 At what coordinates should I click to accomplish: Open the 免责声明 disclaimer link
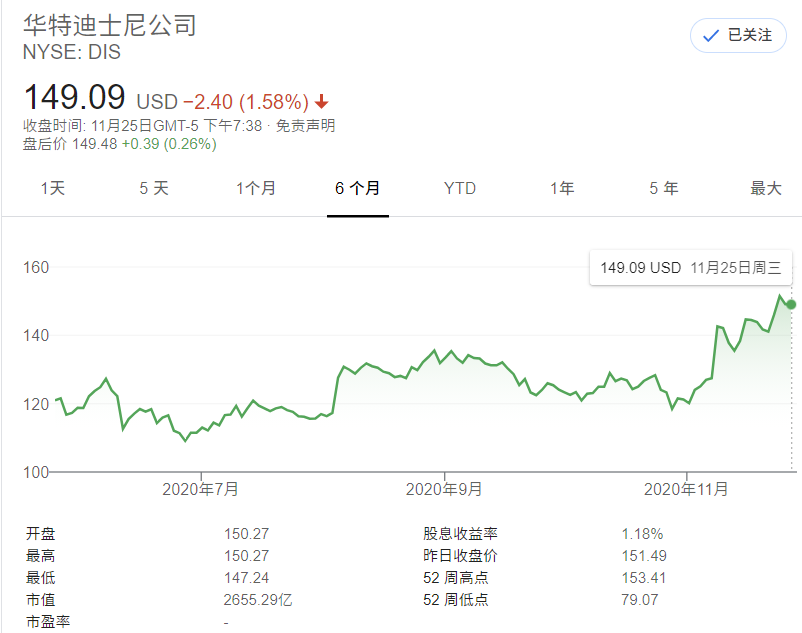coord(306,125)
